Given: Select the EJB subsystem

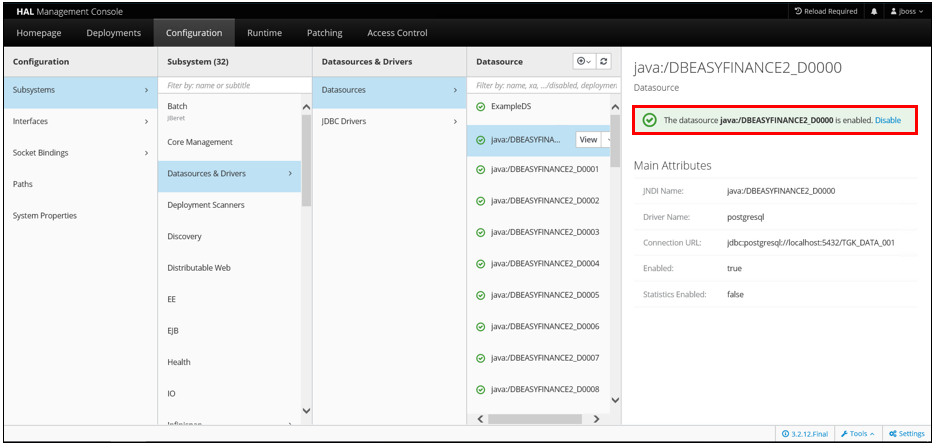Looking at the screenshot, I should 230,331.
